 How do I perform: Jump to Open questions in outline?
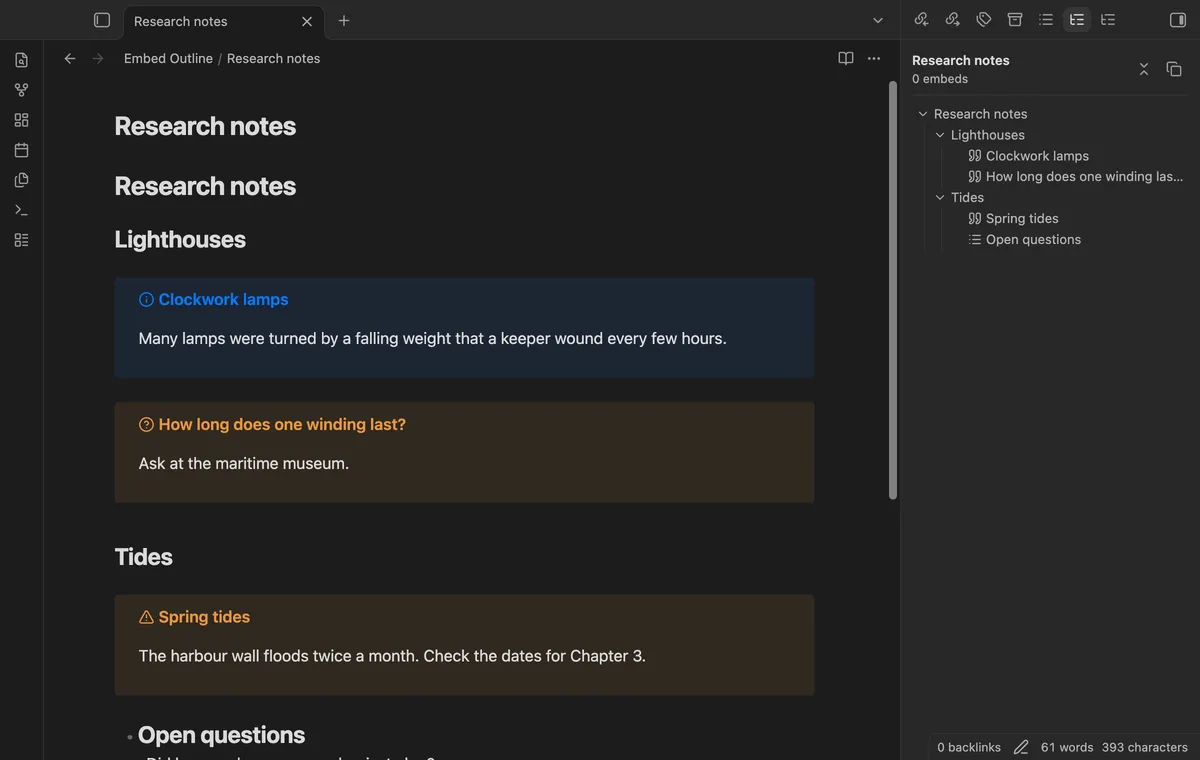pyautogui.click(x=1033, y=240)
